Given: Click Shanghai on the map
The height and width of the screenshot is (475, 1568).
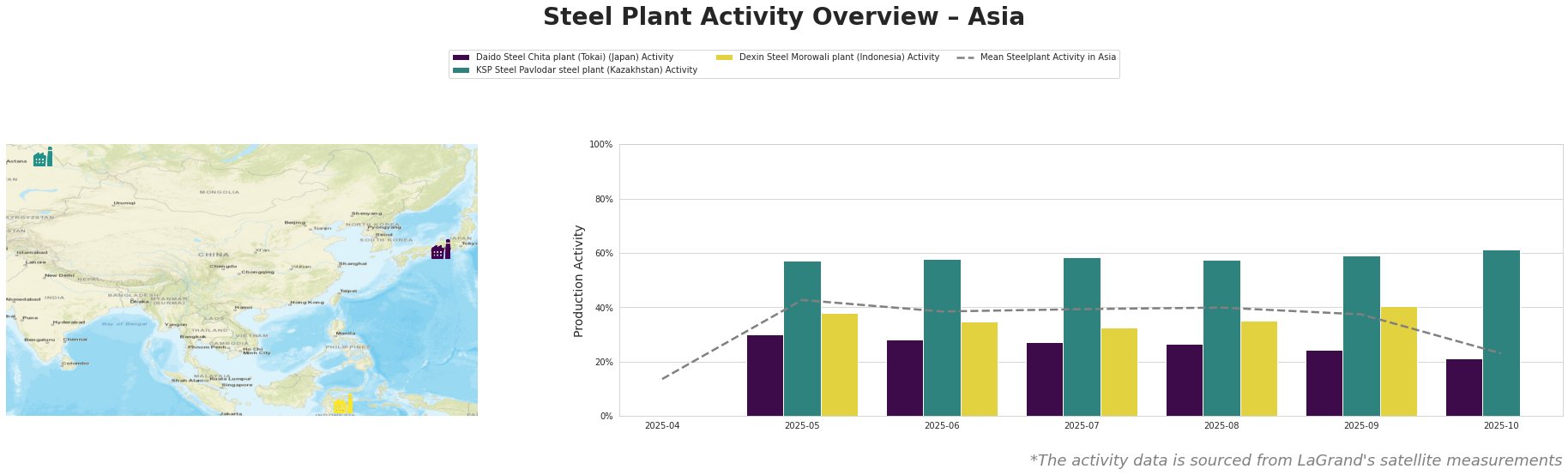Looking at the screenshot, I should pyautogui.click(x=353, y=263).
